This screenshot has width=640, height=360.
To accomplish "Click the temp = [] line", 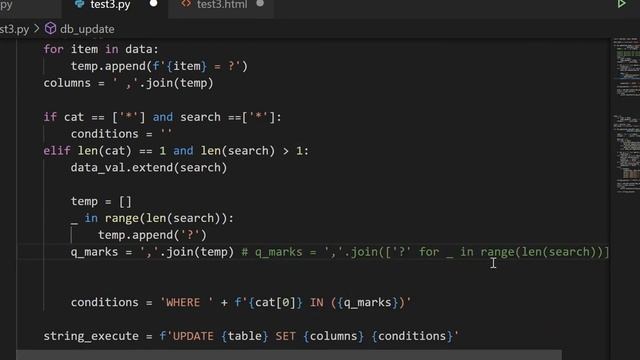I will point(101,202).
